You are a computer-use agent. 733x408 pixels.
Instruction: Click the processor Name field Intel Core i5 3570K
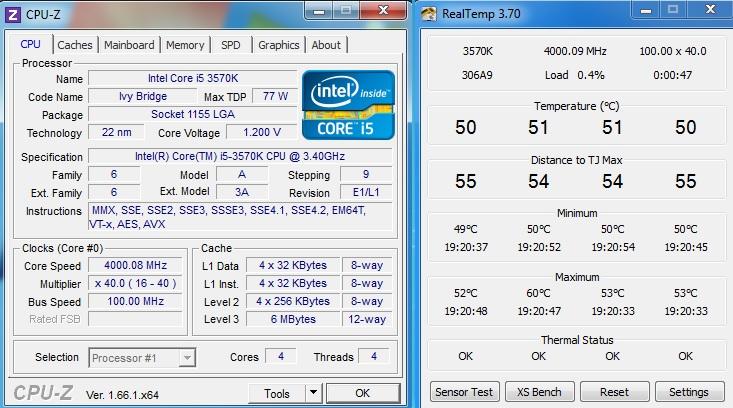[x=193, y=78]
